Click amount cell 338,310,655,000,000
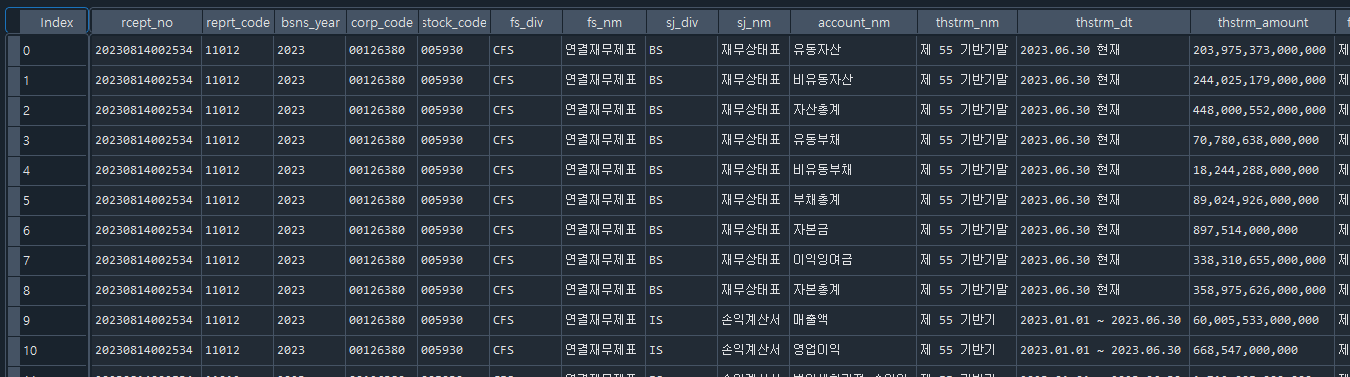 pyautogui.click(x=1263, y=260)
